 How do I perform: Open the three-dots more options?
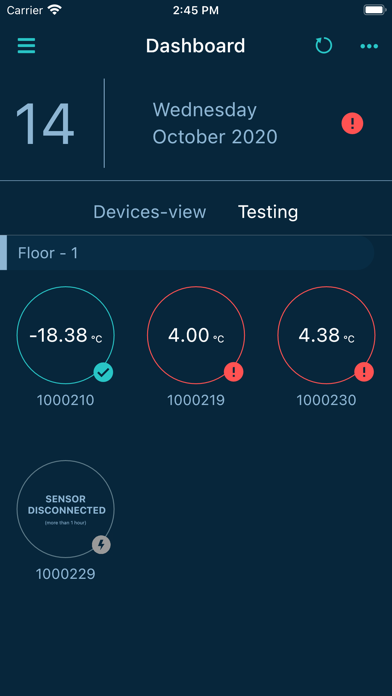pyautogui.click(x=369, y=46)
